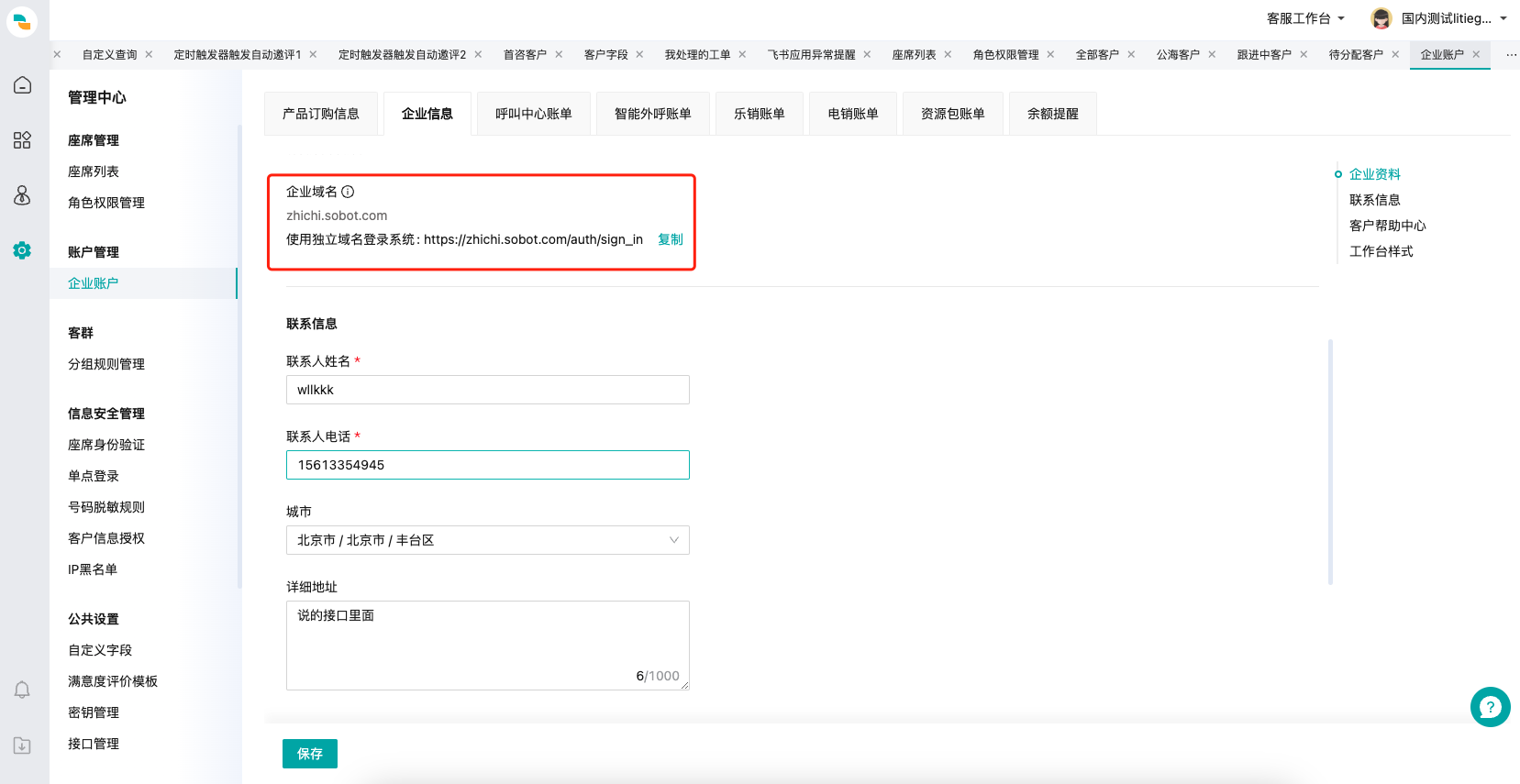The image size is (1520, 784).
Task: Open 座席身份验证 in sidebar
Action: pyautogui.click(x=106, y=445)
